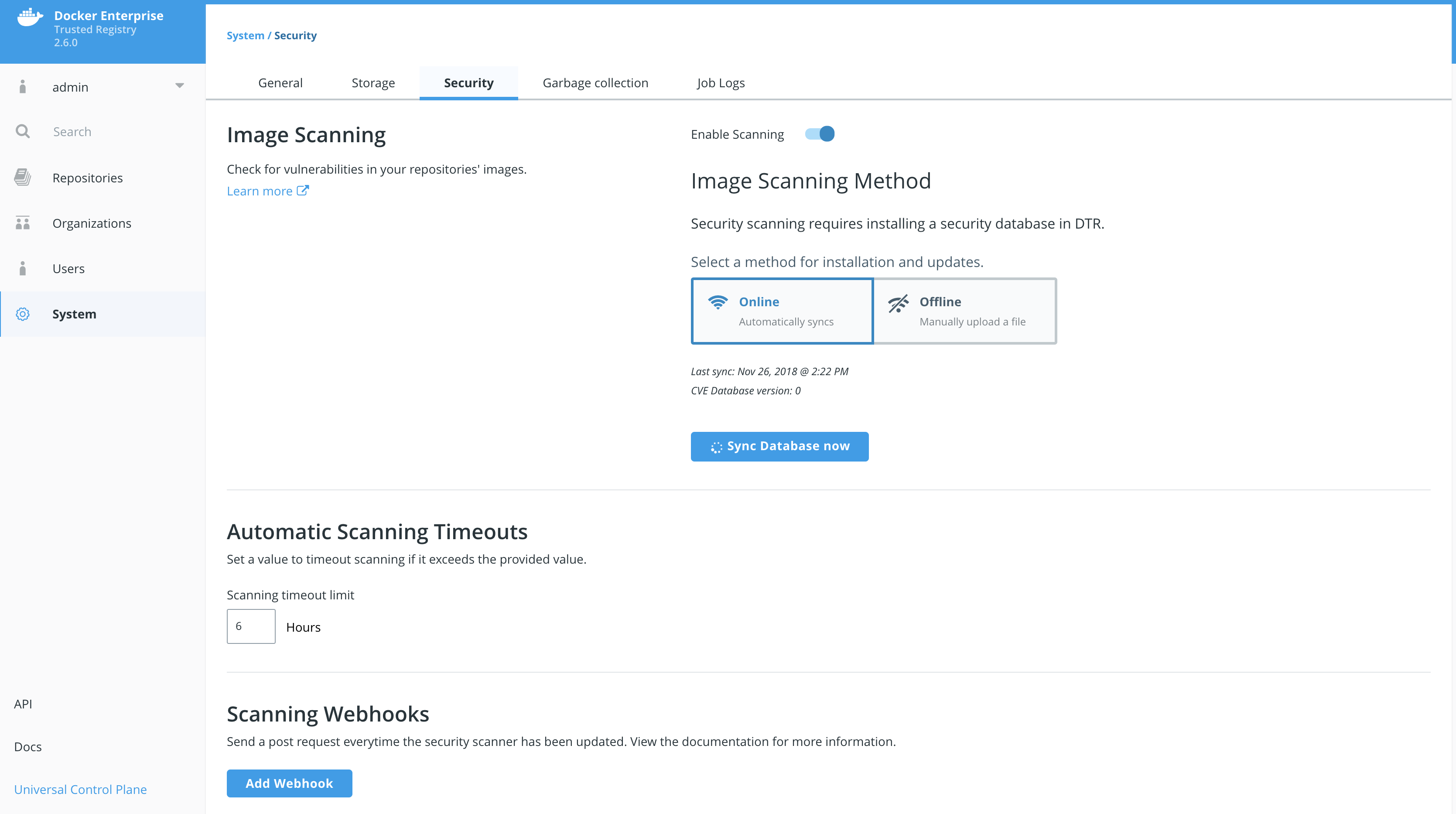Viewport: 1456px width, 814px height.
Task: Click the Automatic Scanning Timeouts heading
Action: click(377, 532)
